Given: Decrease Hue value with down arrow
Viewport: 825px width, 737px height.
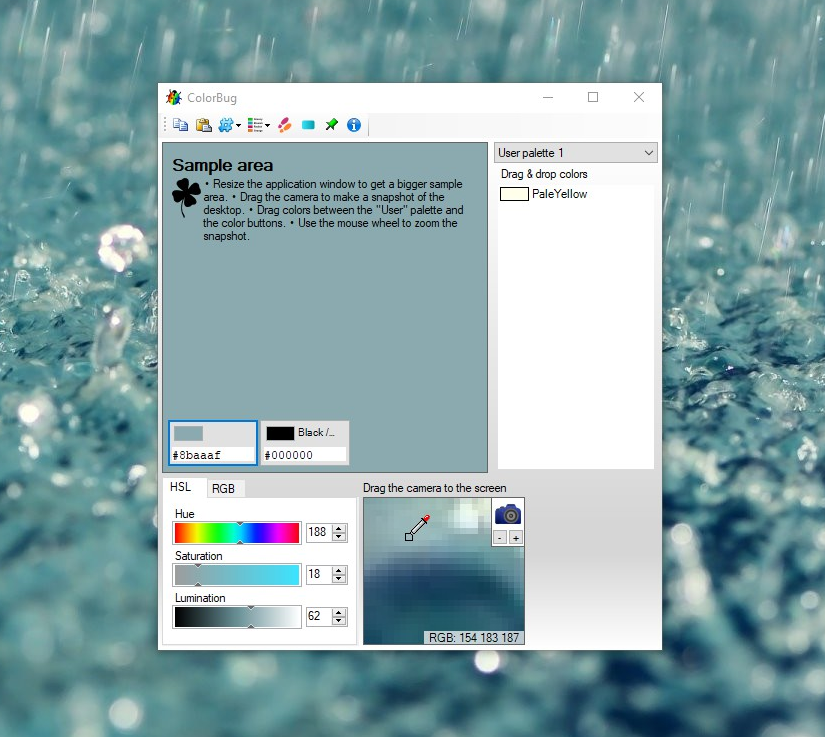Looking at the screenshot, I should [x=339, y=537].
